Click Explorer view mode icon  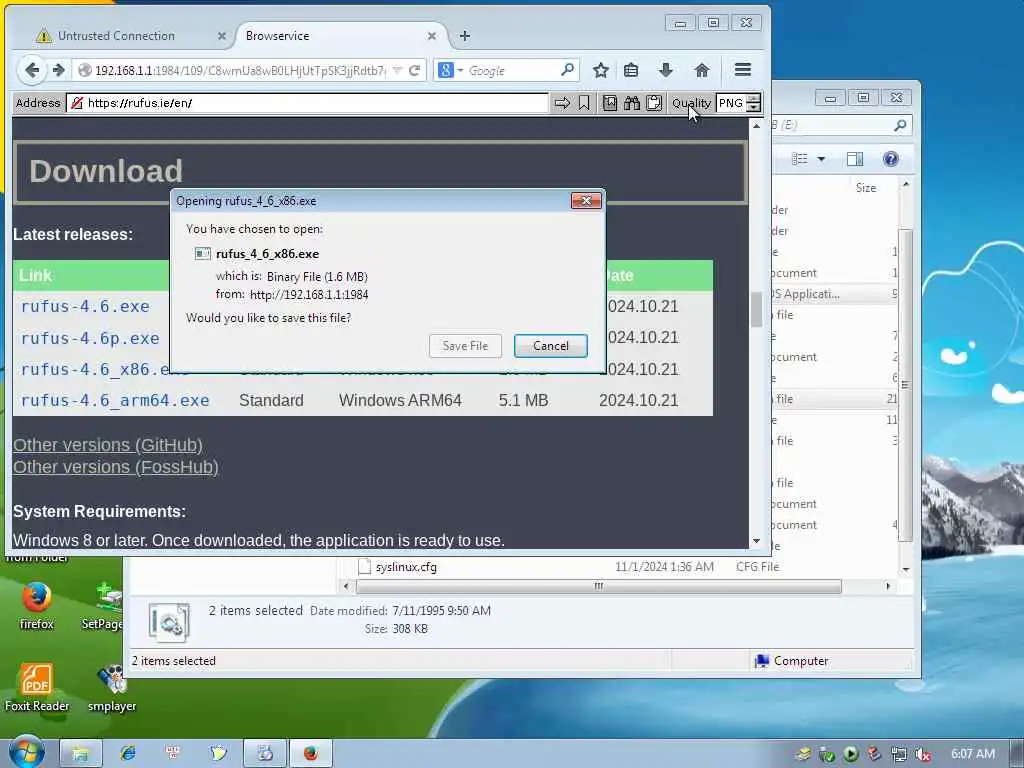(799, 159)
